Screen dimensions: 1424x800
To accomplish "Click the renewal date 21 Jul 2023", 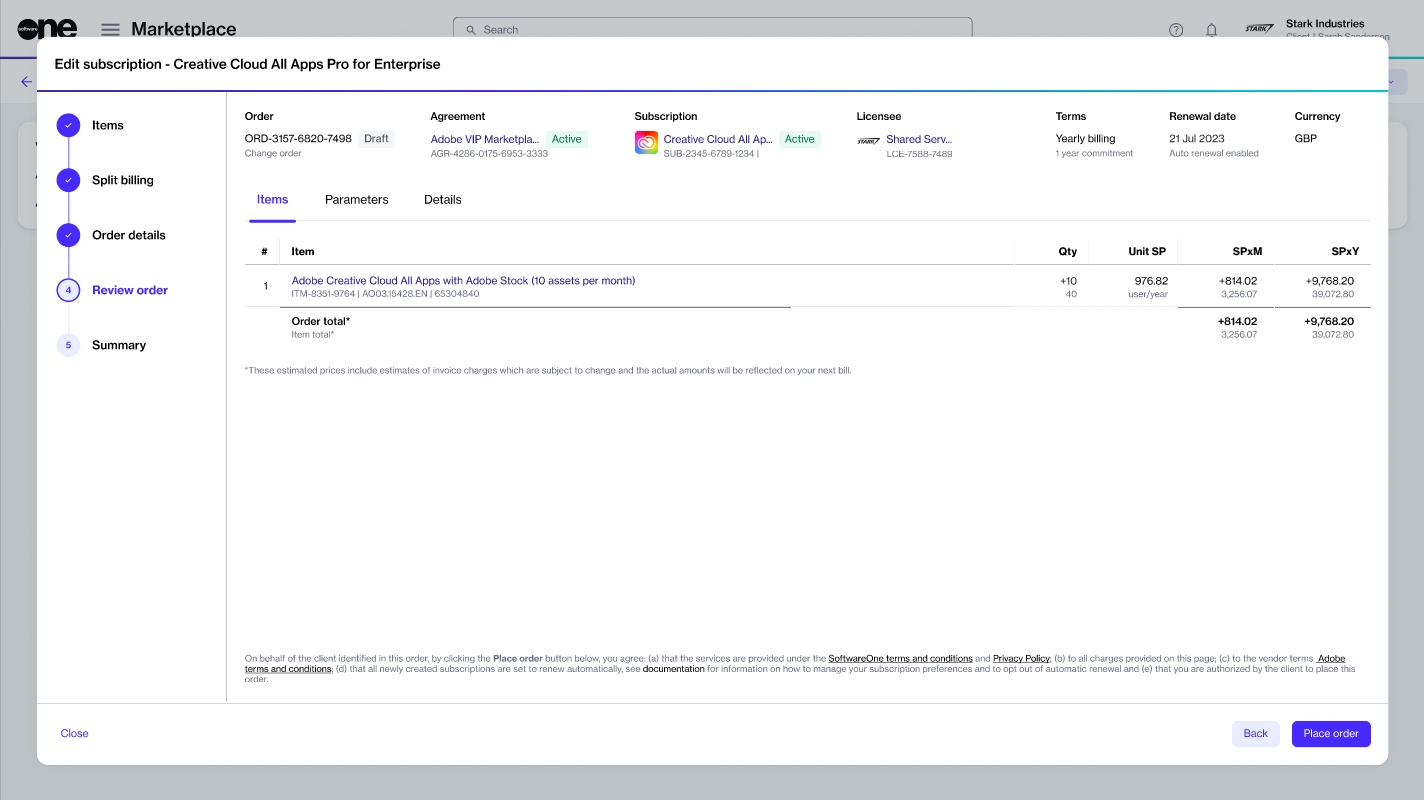I will click(x=1197, y=139).
